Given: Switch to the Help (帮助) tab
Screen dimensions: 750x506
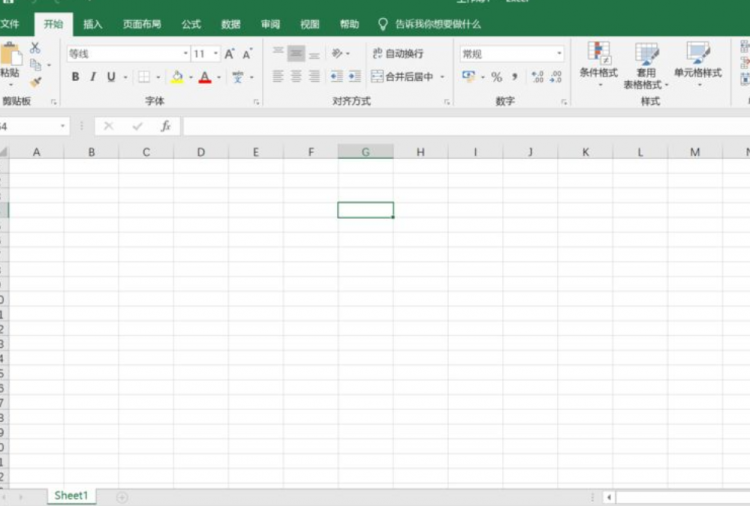Looking at the screenshot, I should 350,24.
